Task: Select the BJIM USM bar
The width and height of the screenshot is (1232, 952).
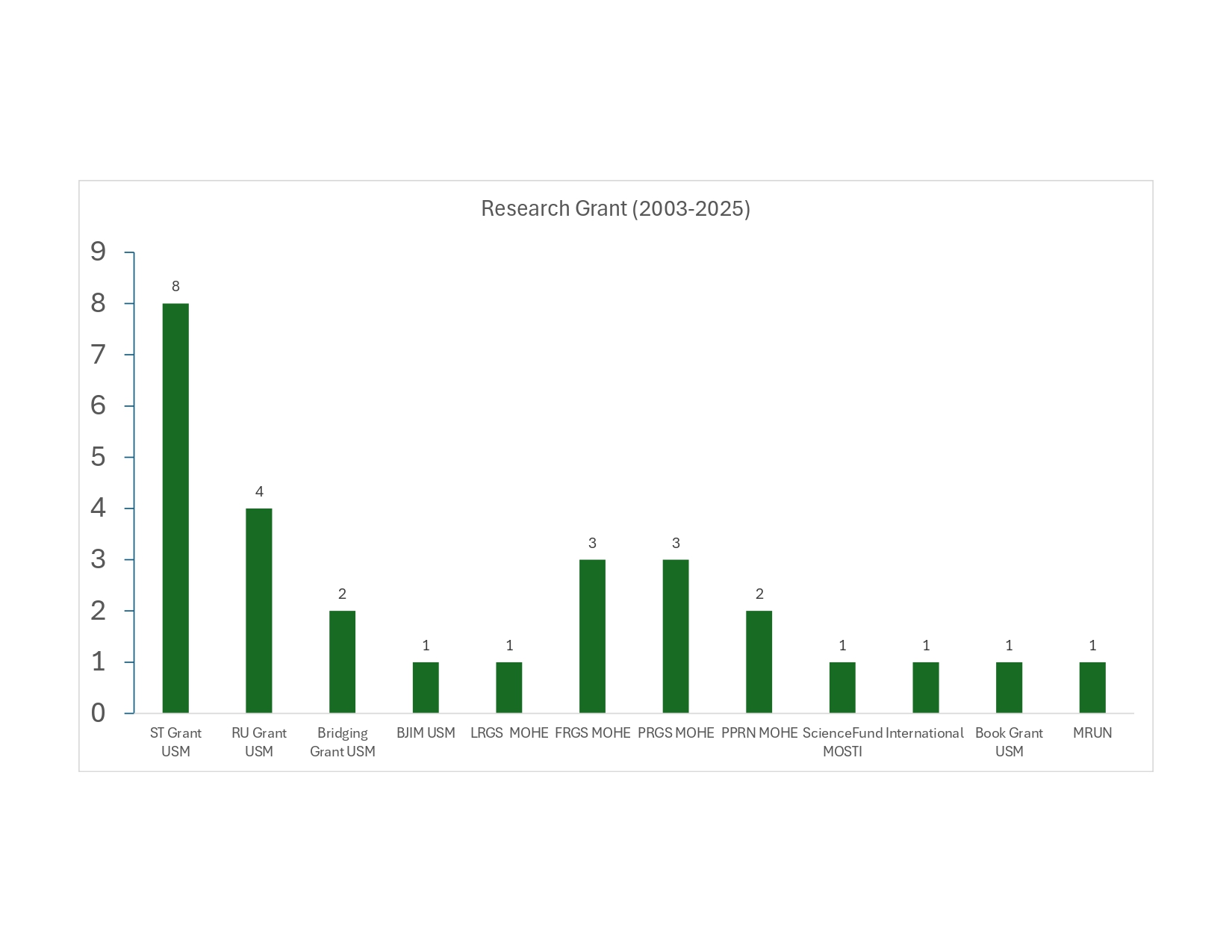Action: point(426,688)
